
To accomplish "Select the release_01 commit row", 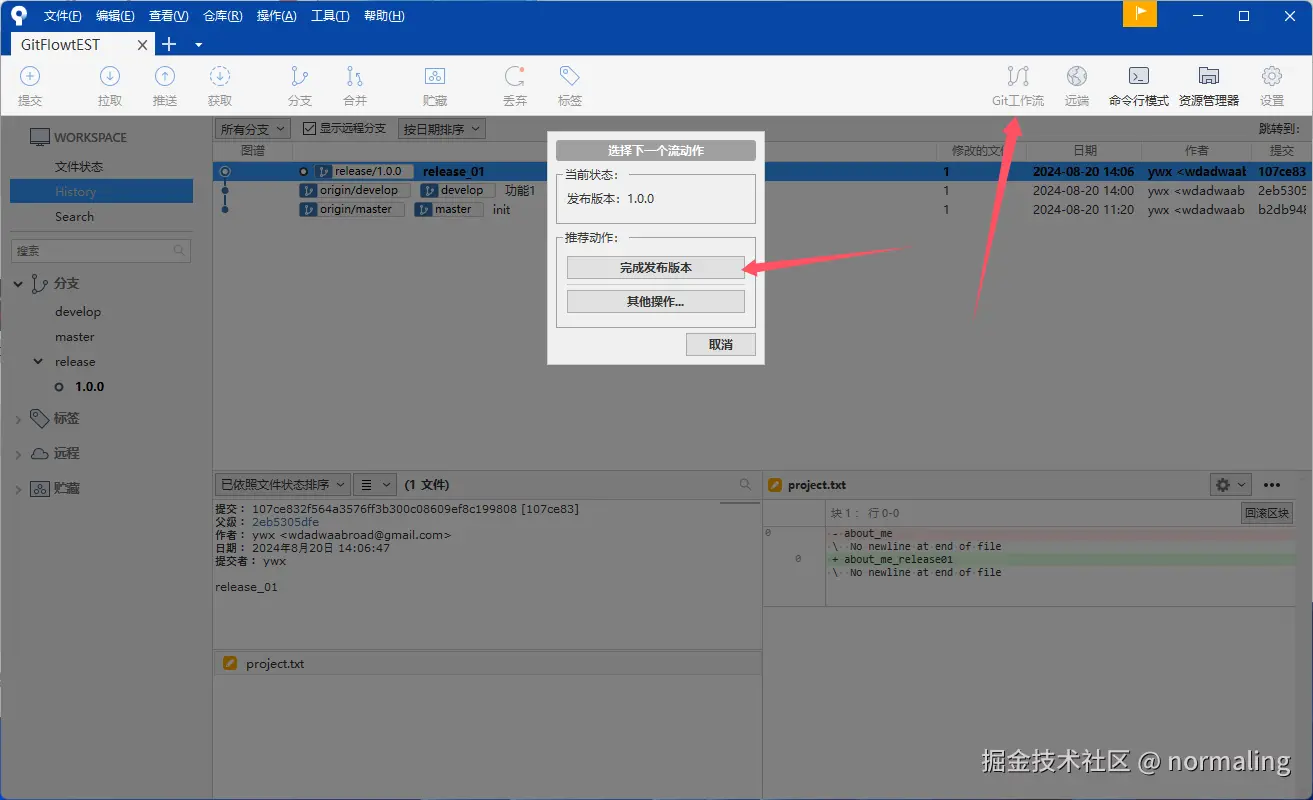I will pyautogui.click(x=762, y=171).
